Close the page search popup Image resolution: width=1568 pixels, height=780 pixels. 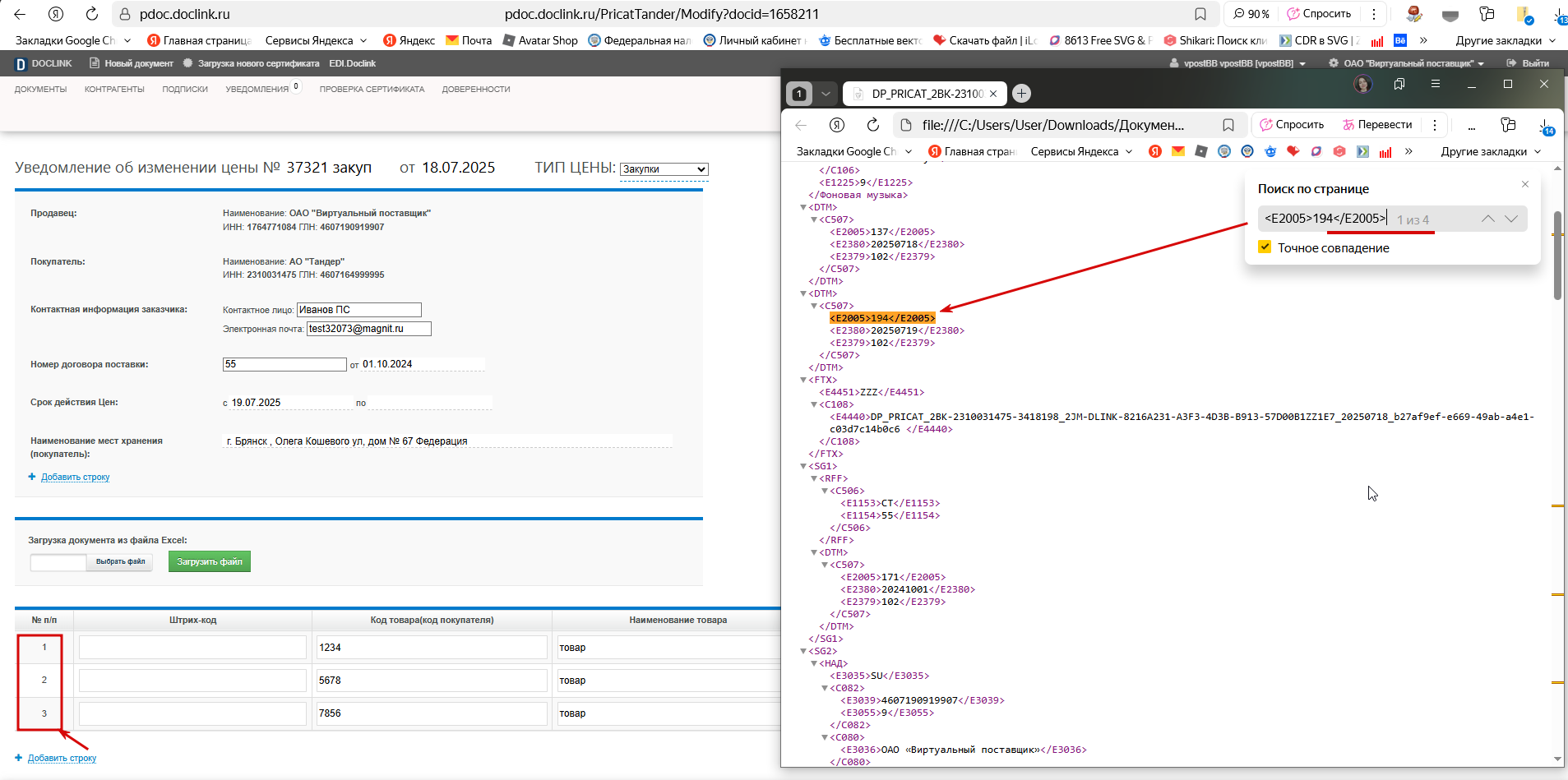click(x=1525, y=184)
